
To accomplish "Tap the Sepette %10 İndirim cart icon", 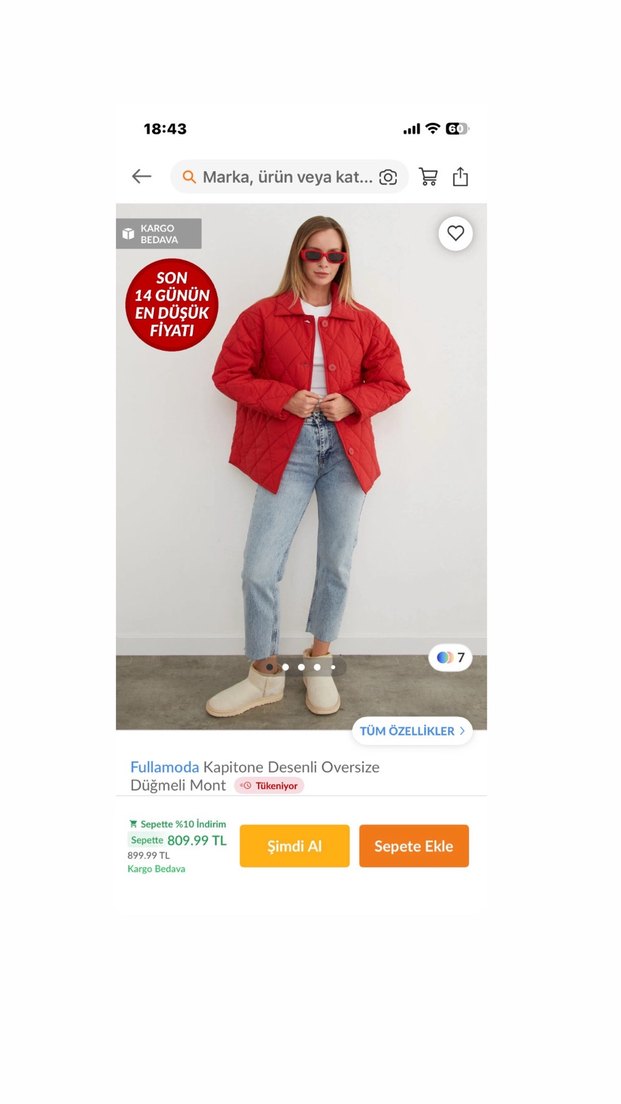I will tap(132, 824).
